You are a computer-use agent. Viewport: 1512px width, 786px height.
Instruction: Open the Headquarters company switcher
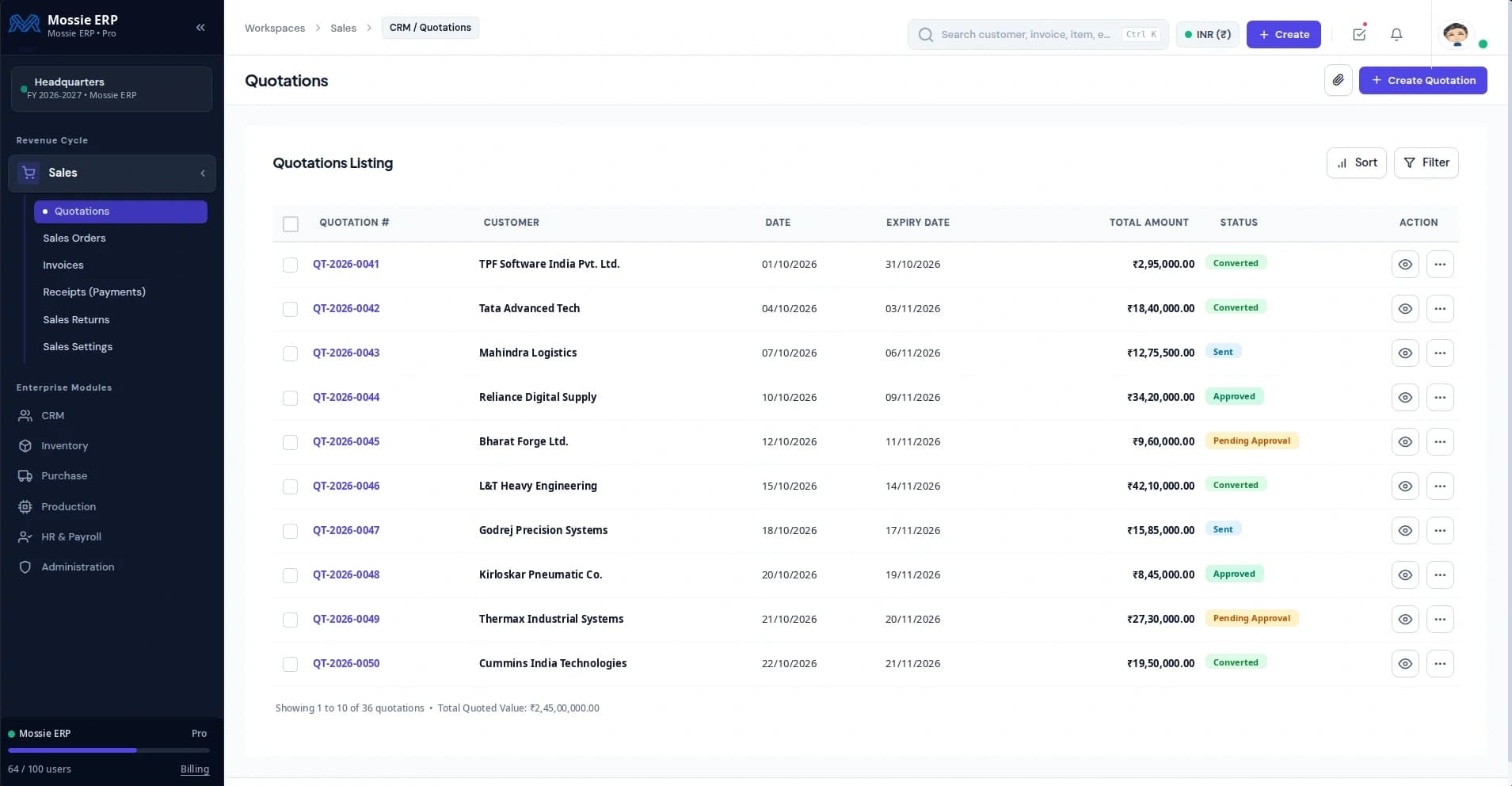[112, 88]
